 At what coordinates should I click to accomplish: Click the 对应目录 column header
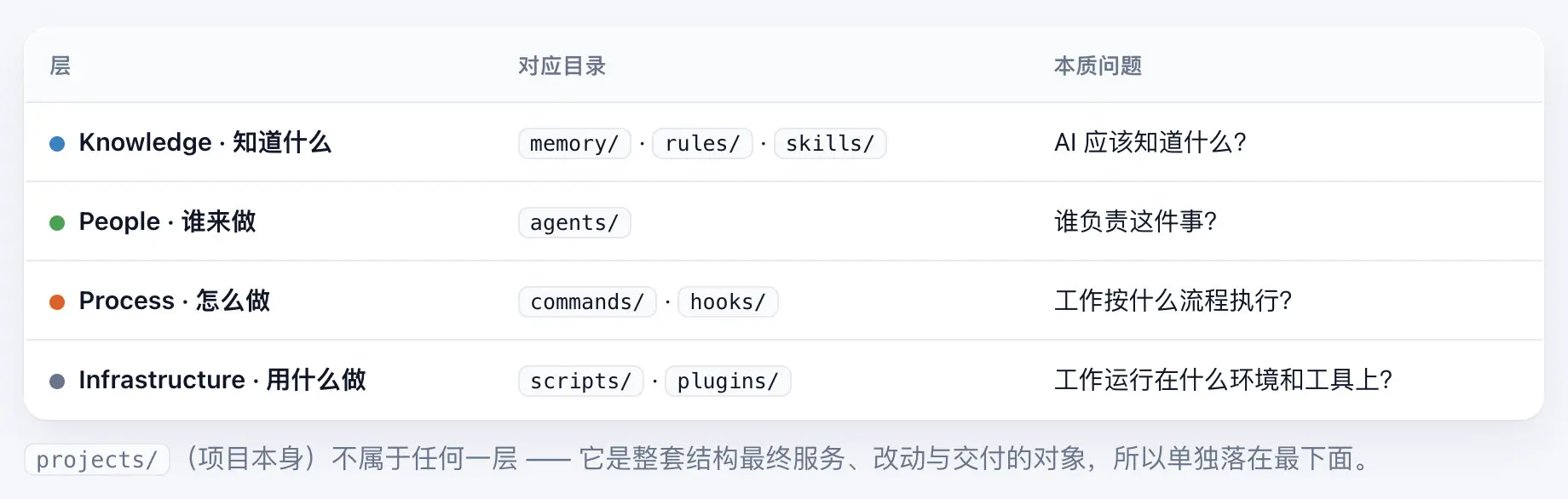[562, 66]
